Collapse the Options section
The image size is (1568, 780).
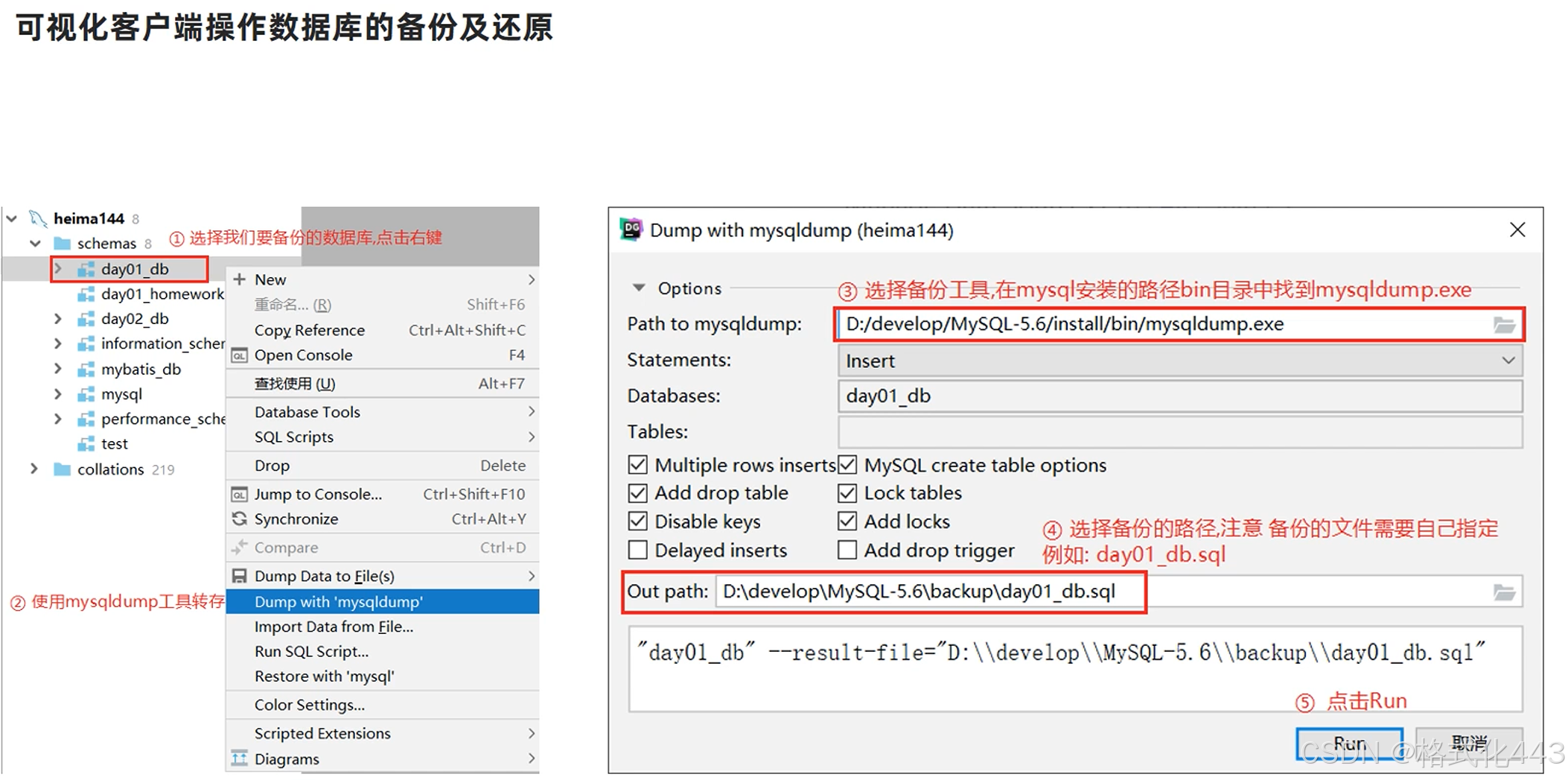638,288
